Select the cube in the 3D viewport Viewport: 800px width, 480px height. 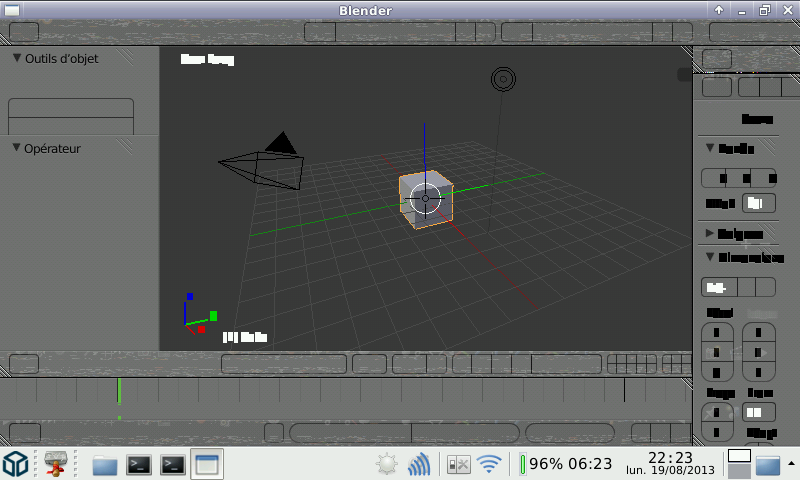[426, 199]
